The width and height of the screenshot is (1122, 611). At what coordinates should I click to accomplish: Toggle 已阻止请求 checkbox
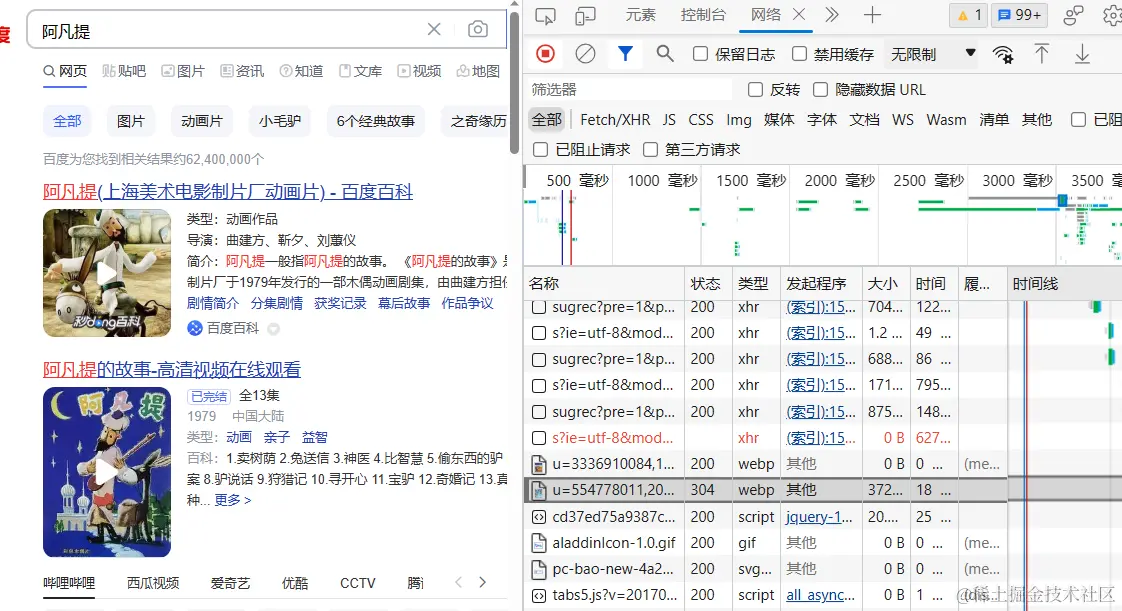pyautogui.click(x=541, y=150)
